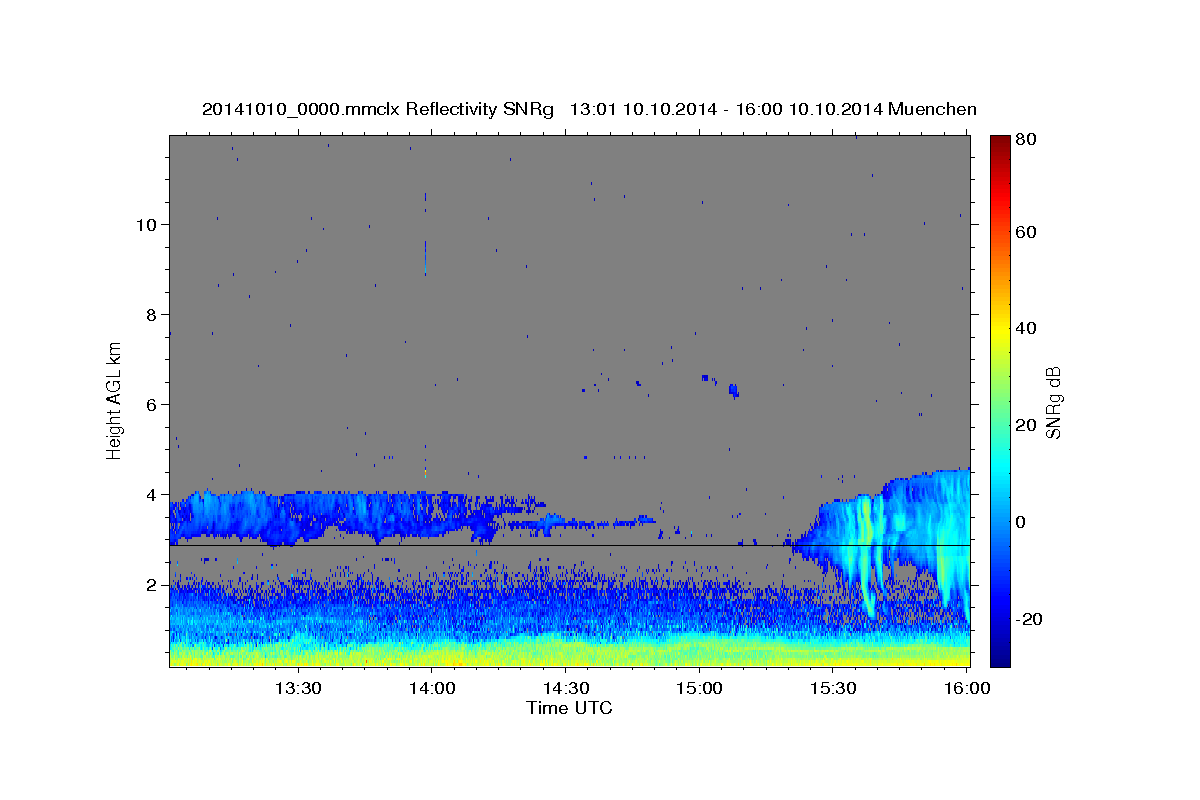Click the colorbar value 40

click(1028, 328)
